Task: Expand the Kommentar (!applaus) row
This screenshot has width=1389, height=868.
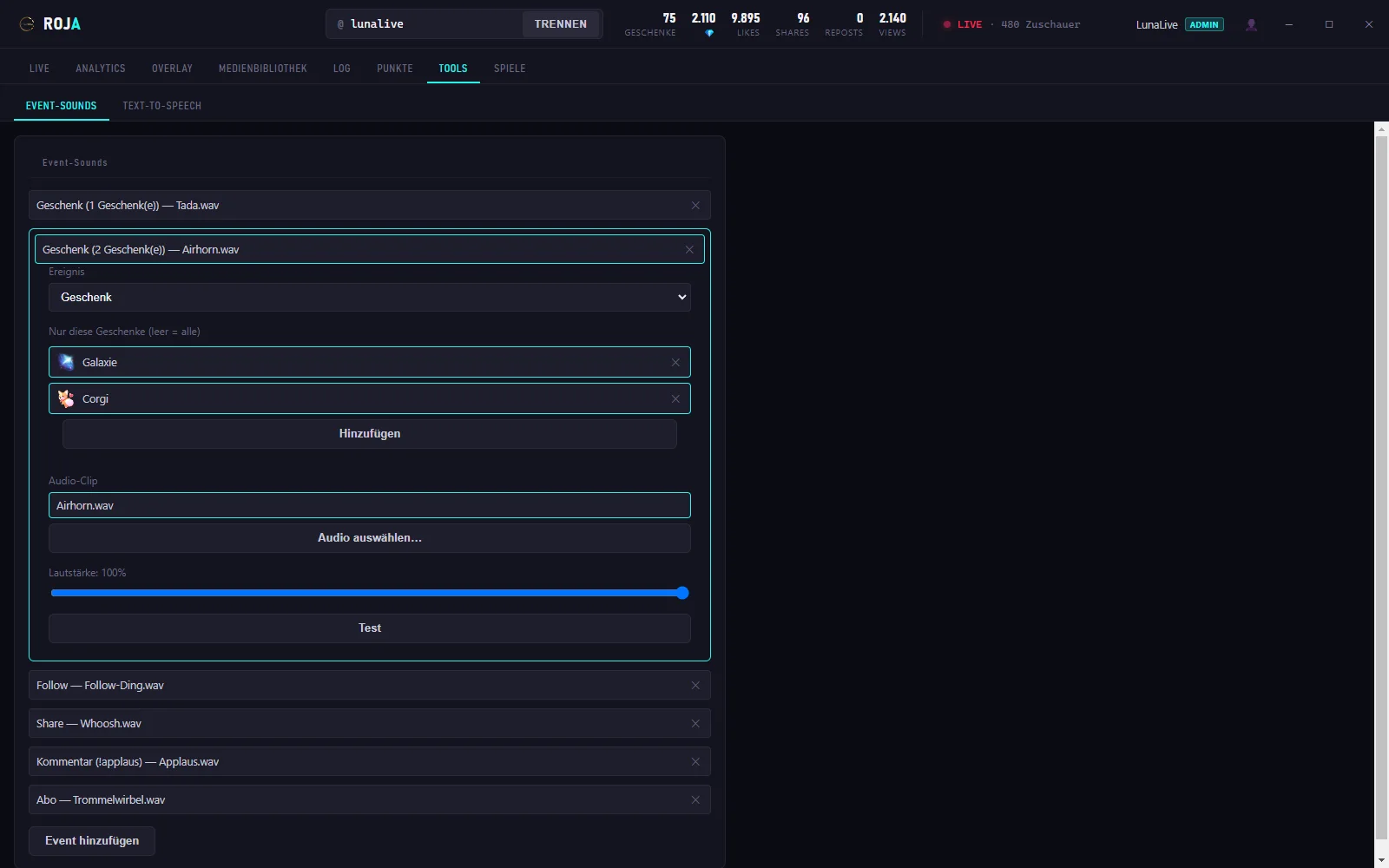Action: (x=370, y=762)
